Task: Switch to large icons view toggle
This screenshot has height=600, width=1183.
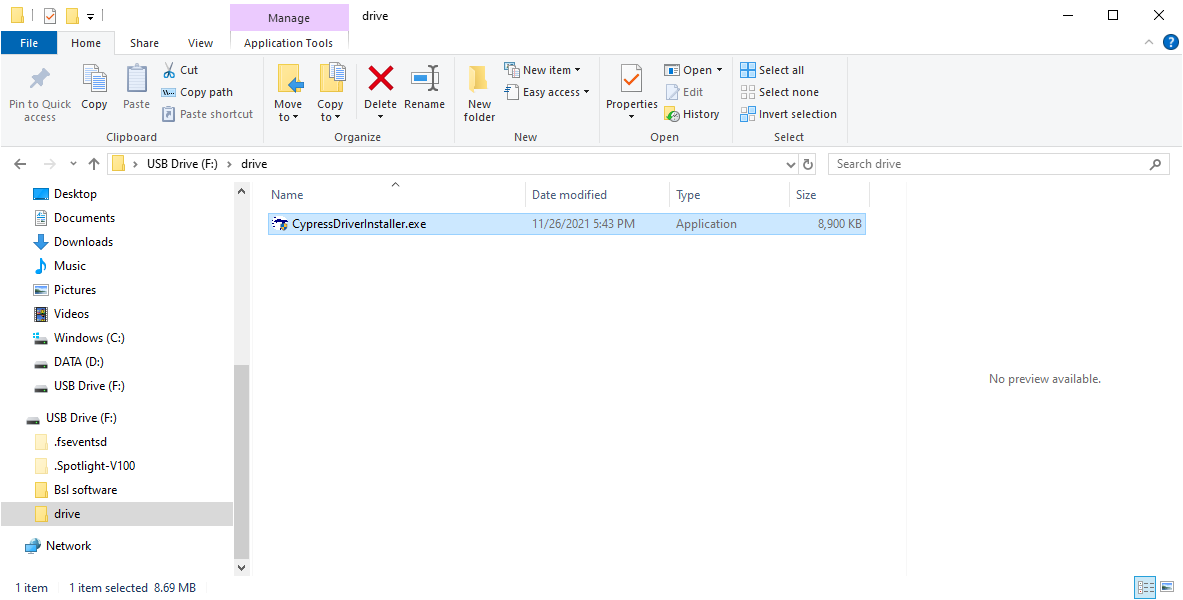Action: pyautogui.click(x=1167, y=587)
